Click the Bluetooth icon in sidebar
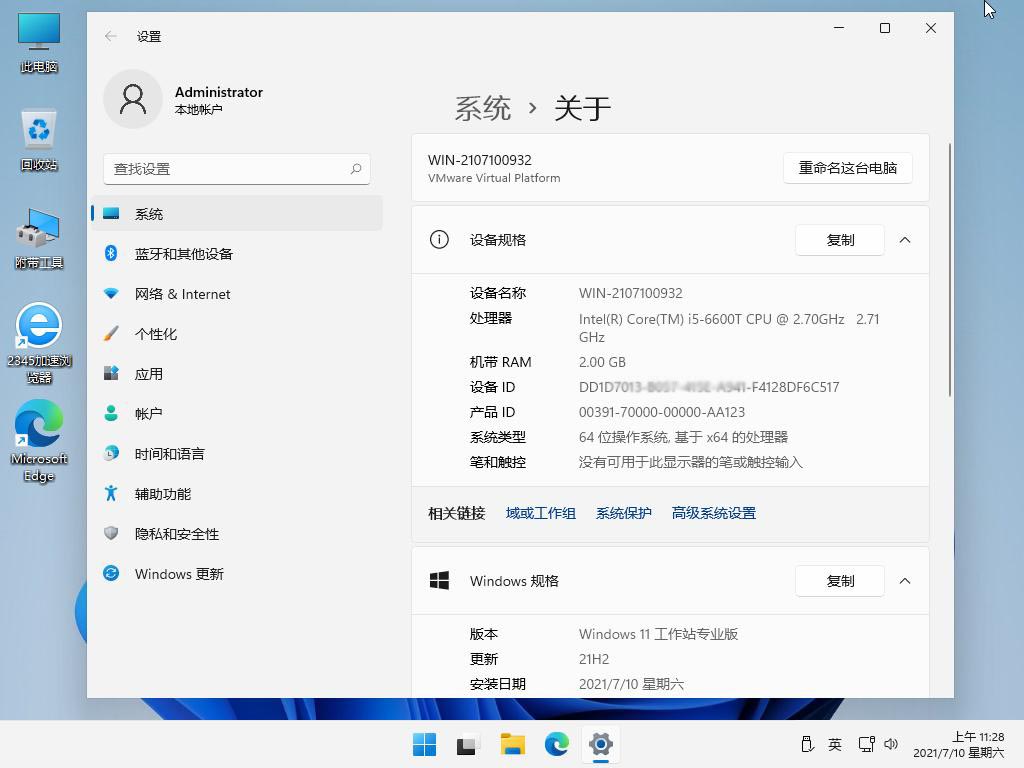 click(111, 253)
